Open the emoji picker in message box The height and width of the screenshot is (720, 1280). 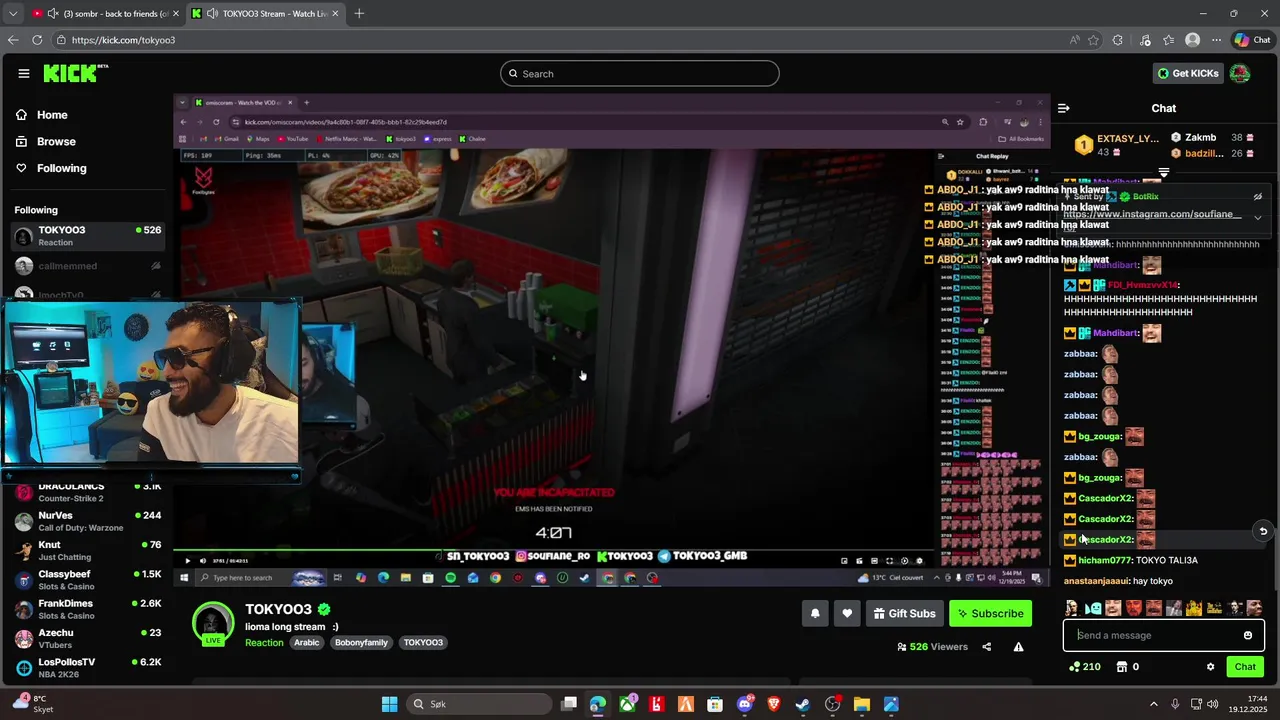pyautogui.click(x=1248, y=635)
